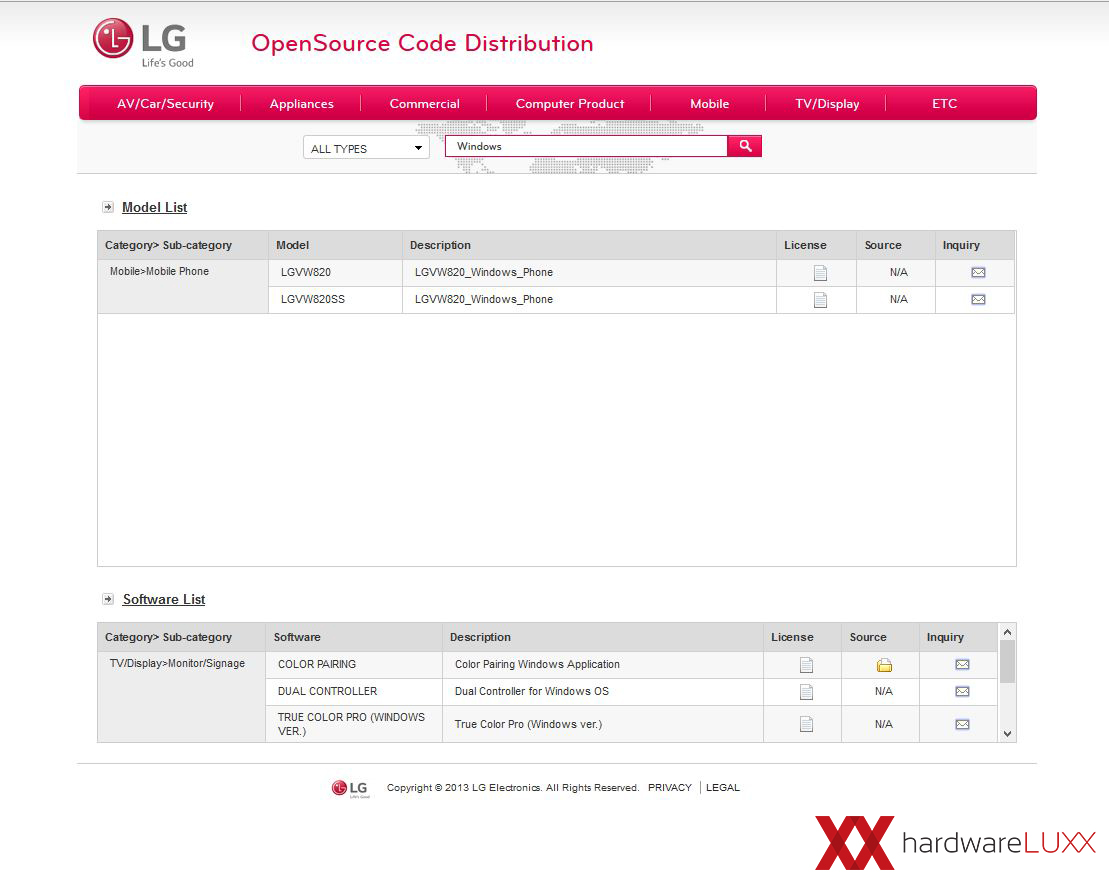Screen dimensions: 1109x883
Task: Select the COLOR PAIRING software name
Action: coord(317,664)
